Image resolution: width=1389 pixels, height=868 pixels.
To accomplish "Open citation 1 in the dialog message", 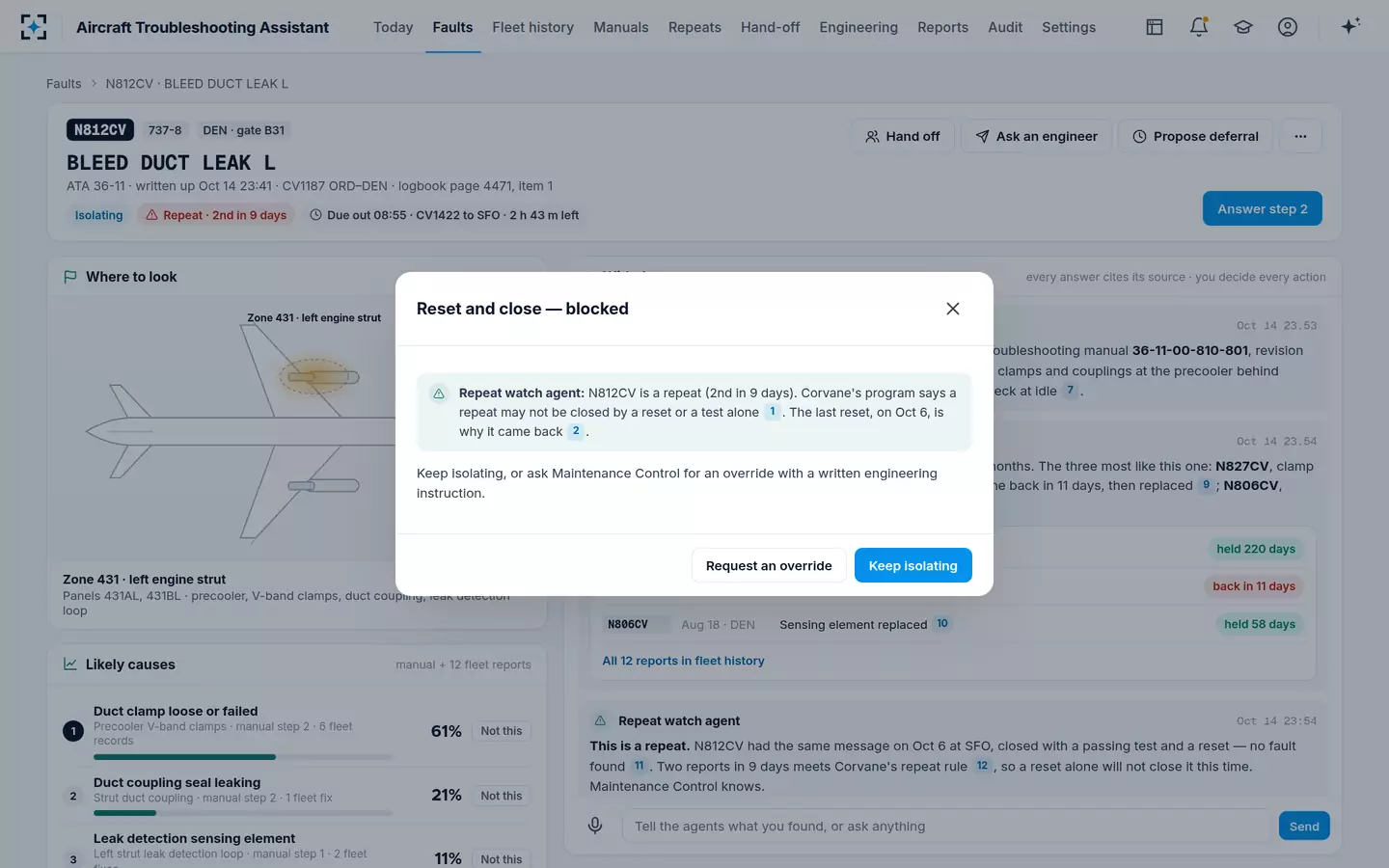I will (x=773, y=412).
